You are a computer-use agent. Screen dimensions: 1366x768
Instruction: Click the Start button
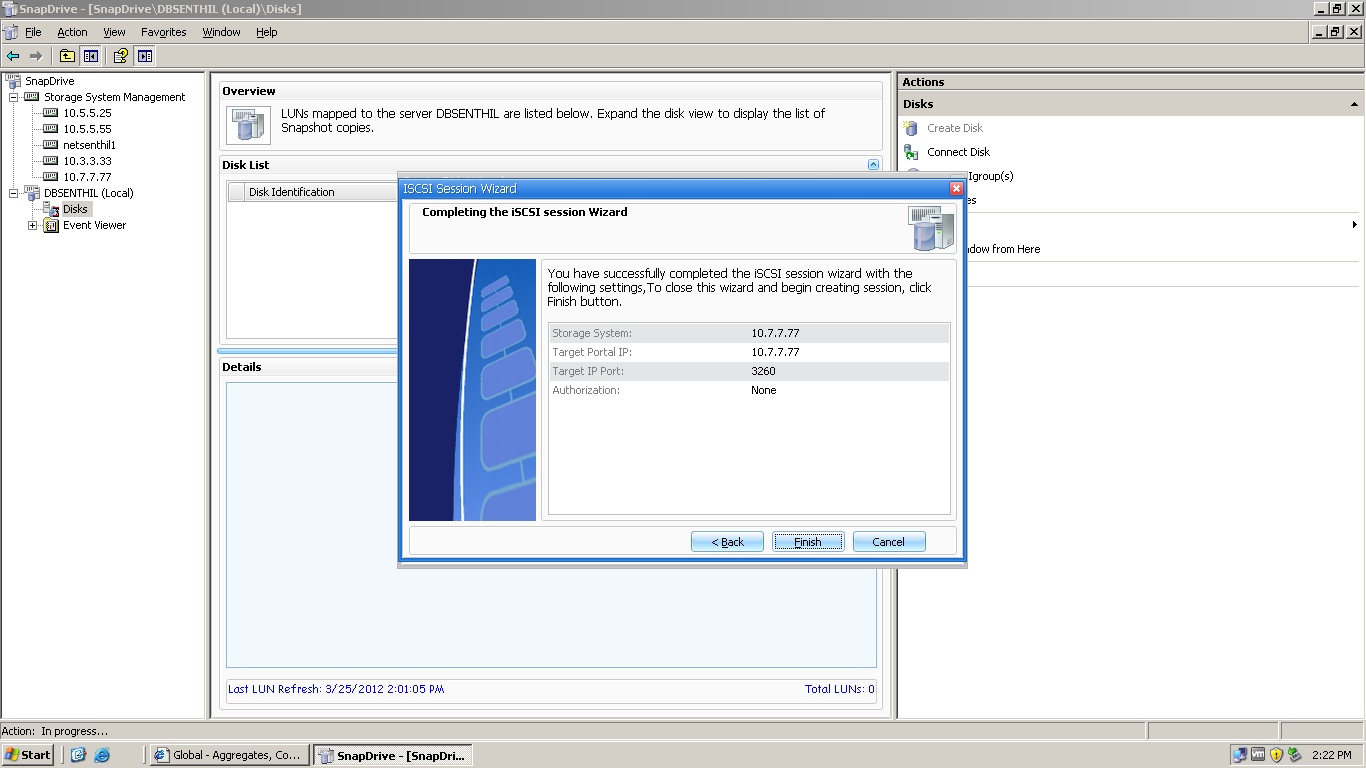pos(27,755)
